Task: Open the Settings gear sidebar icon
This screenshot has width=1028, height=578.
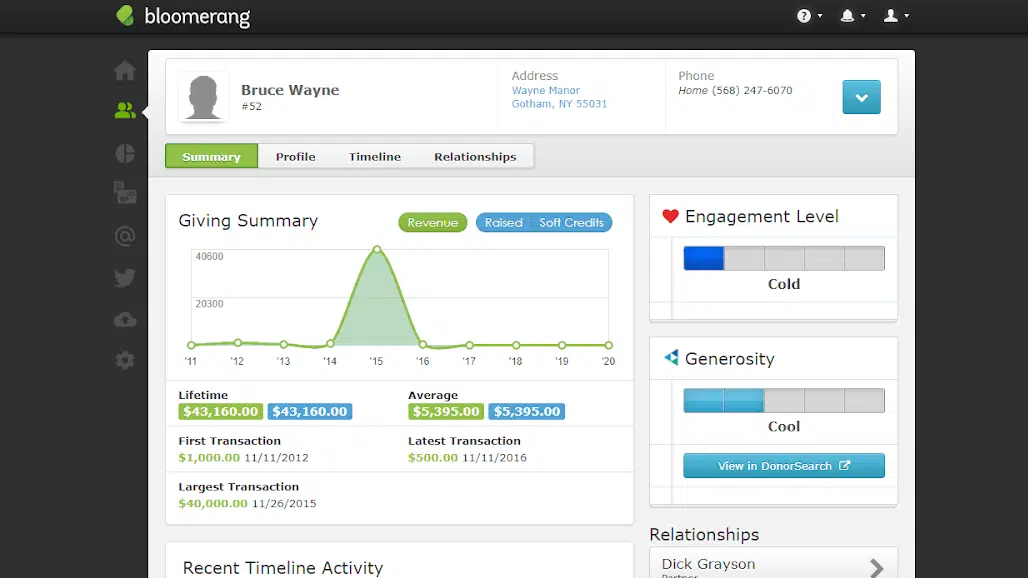Action: coord(125,360)
